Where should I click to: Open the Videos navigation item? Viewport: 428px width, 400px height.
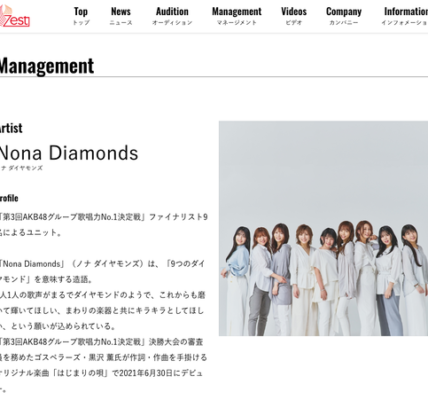[x=294, y=16]
